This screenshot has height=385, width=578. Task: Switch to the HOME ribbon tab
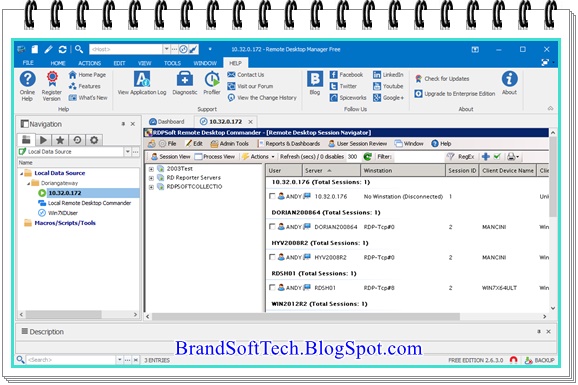(58, 63)
